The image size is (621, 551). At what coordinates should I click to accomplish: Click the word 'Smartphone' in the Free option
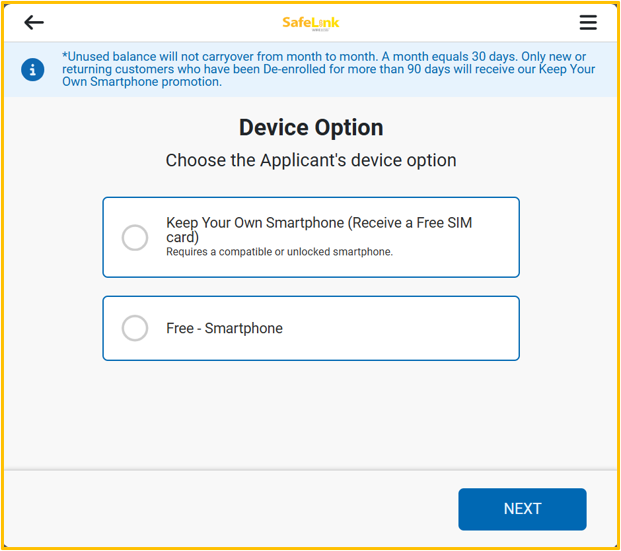(x=244, y=328)
